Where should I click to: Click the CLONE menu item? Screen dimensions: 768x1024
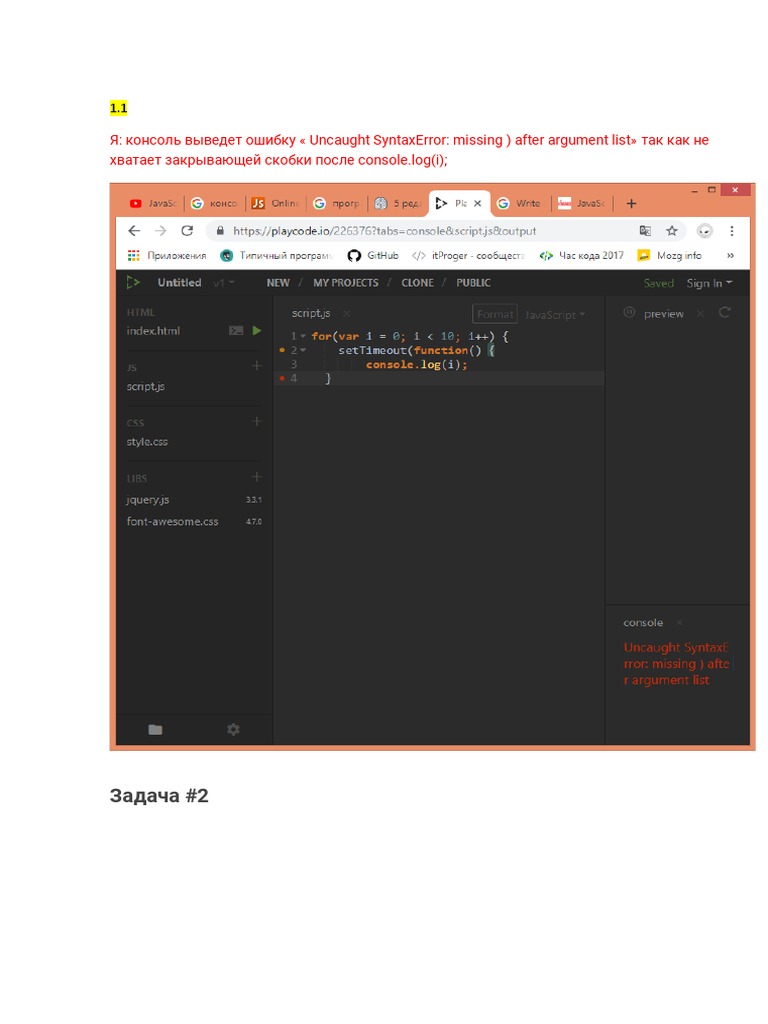click(417, 283)
